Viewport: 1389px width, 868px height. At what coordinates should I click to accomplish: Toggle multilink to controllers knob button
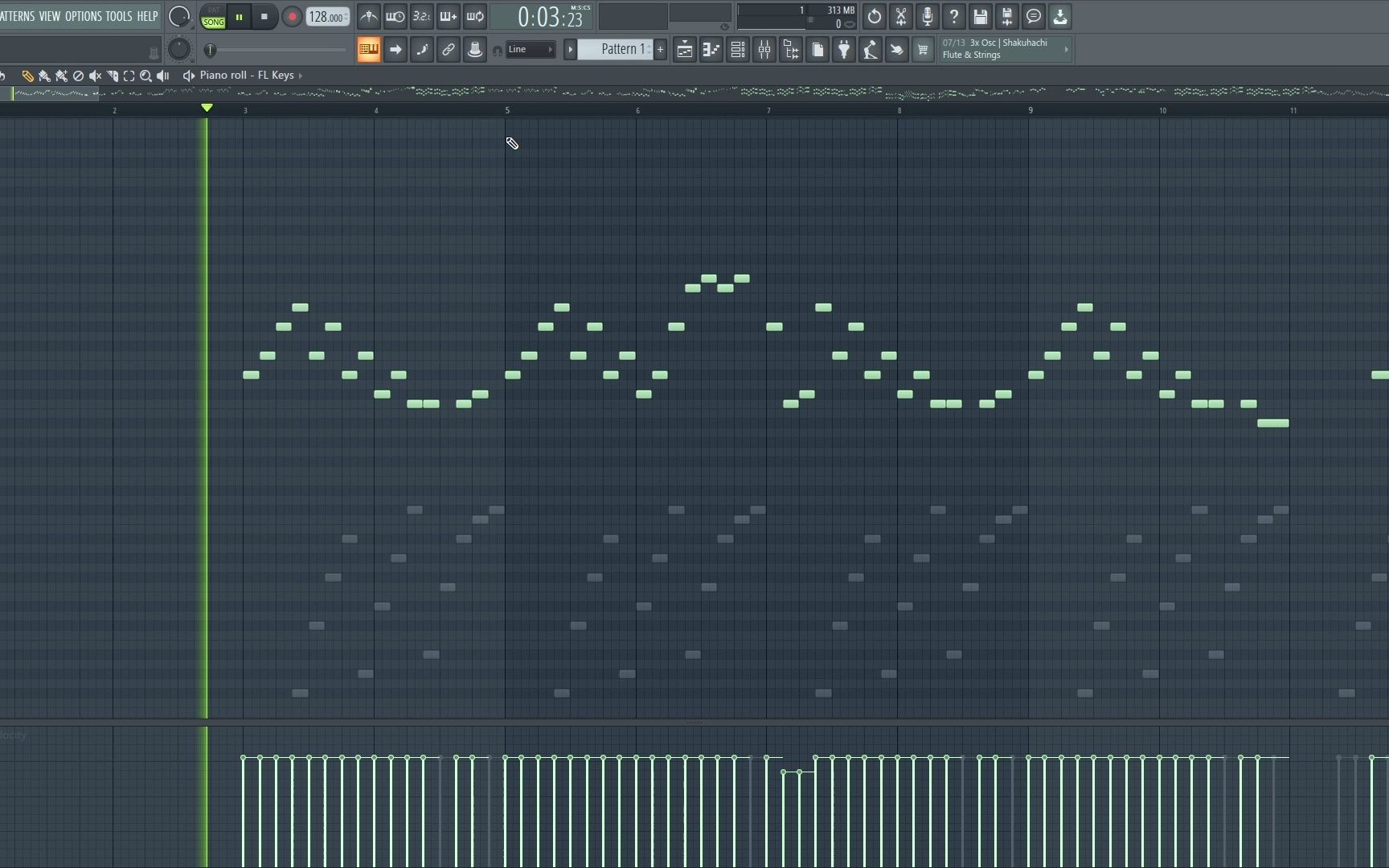pos(475,50)
